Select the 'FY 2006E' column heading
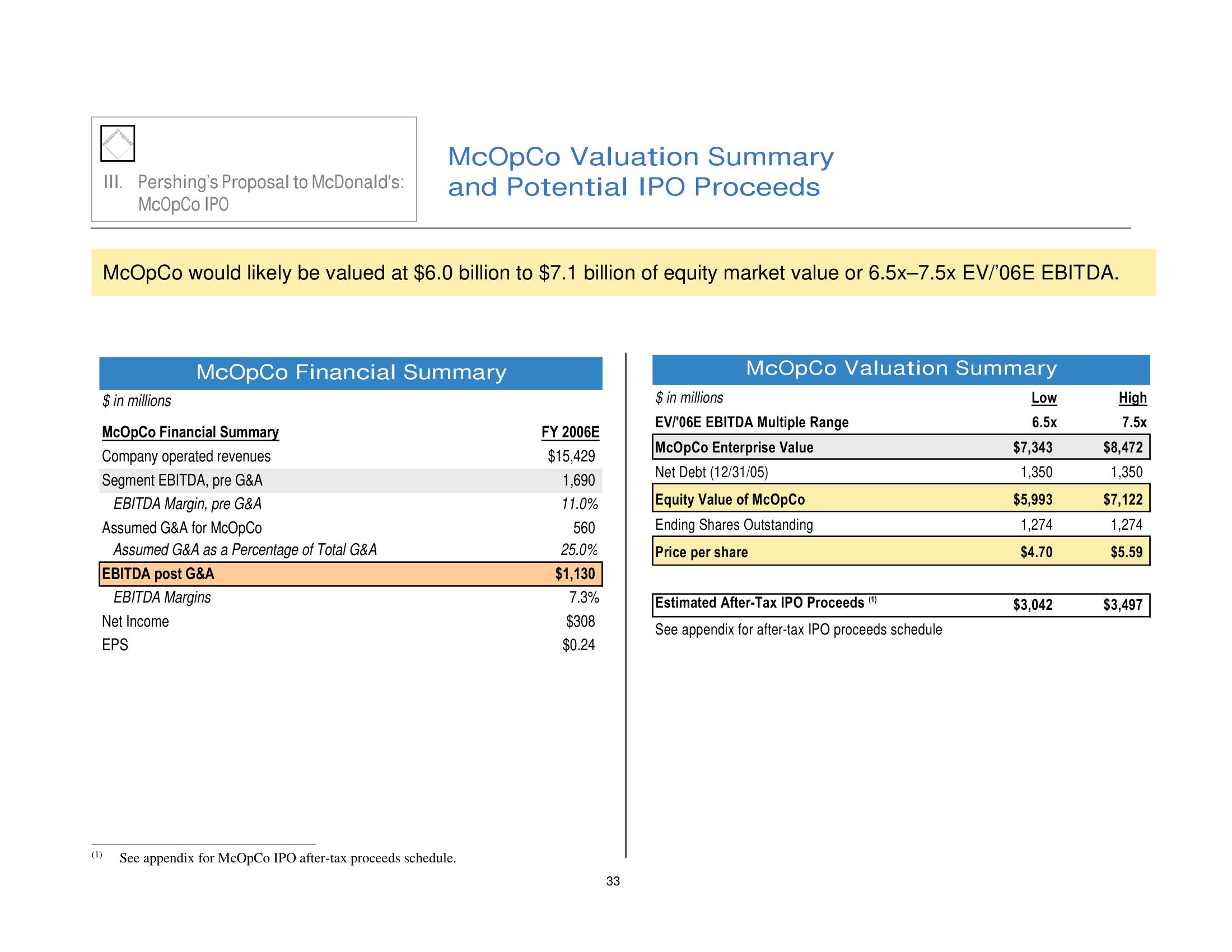 (x=570, y=432)
